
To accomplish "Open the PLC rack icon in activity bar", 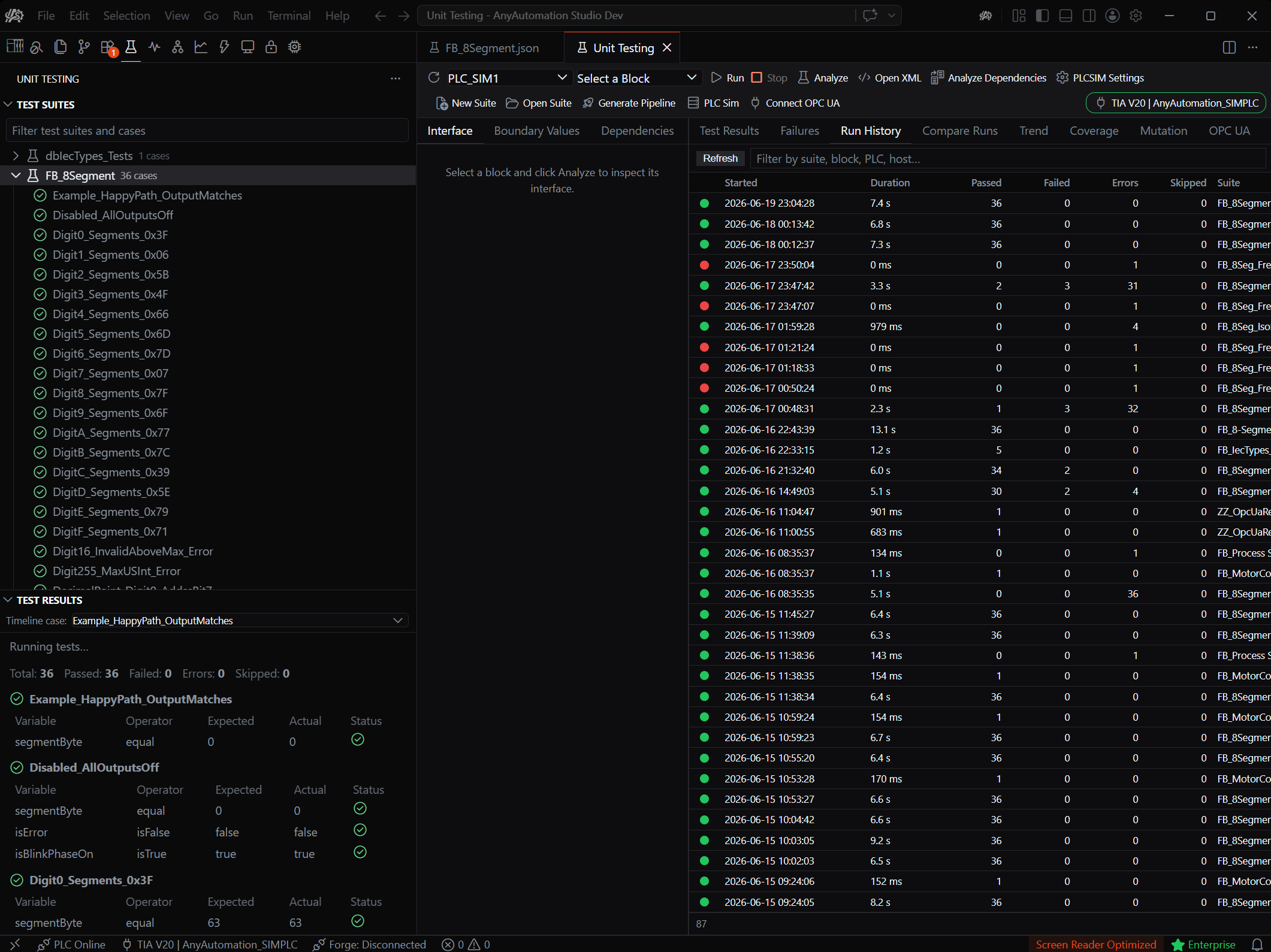I will pyautogui.click(x=14, y=47).
